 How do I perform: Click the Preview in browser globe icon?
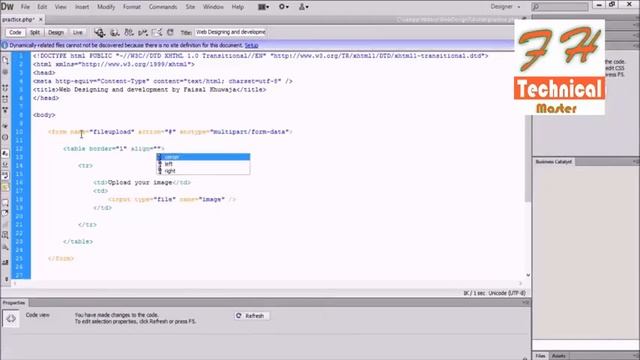coord(115,32)
